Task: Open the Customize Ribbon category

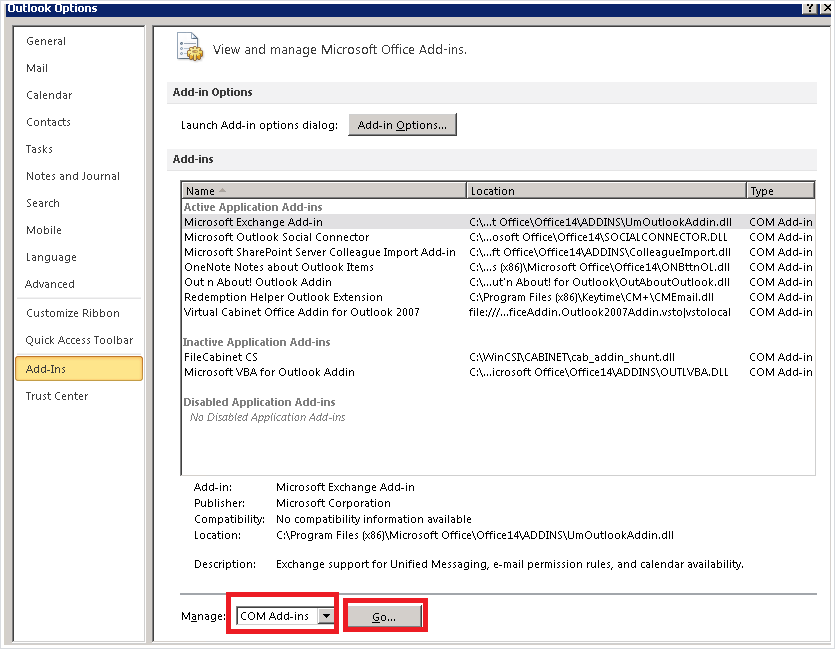Action: click(x=73, y=313)
